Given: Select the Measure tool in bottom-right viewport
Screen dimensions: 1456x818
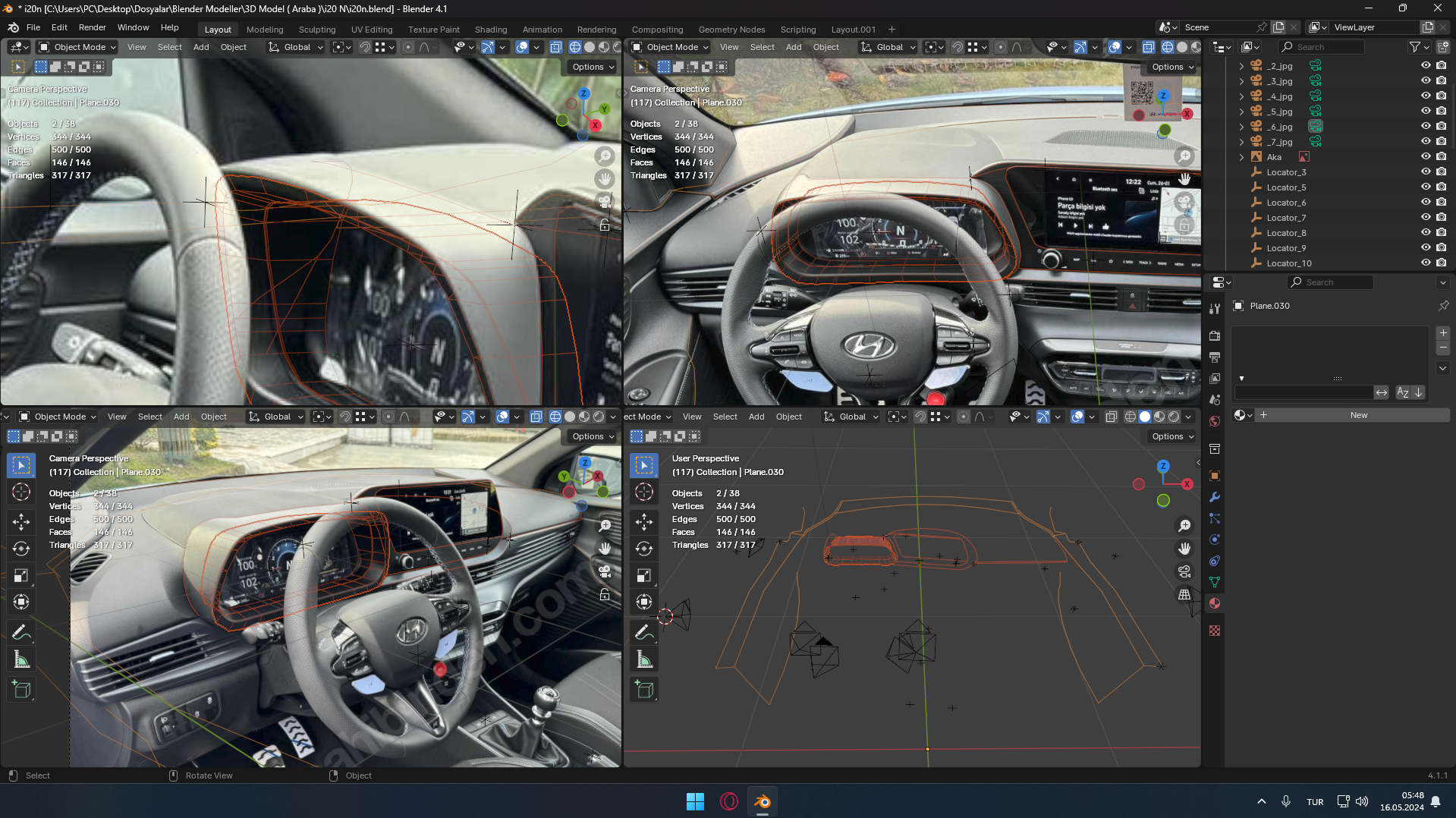Looking at the screenshot, I should [644, 659].
